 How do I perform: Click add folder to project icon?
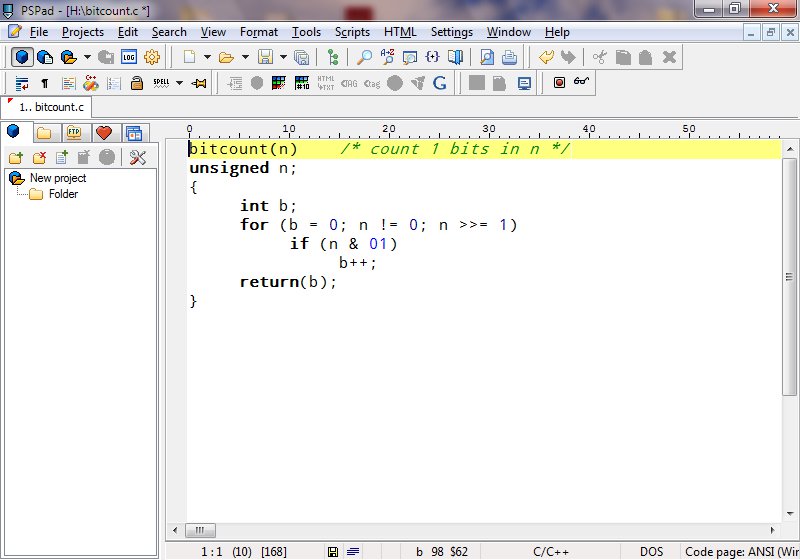click(x=16, y=158)
